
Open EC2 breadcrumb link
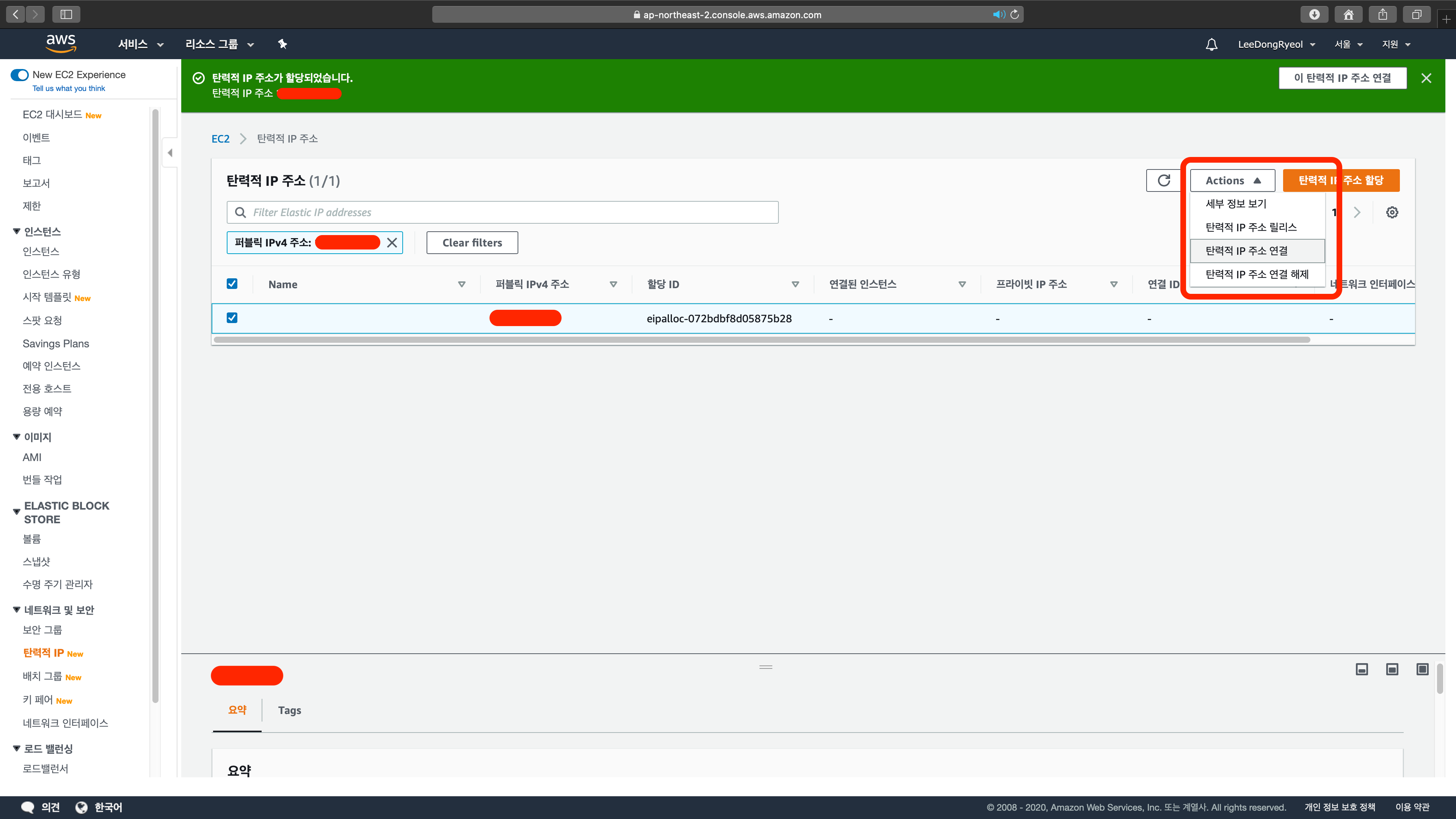[220, 138]
